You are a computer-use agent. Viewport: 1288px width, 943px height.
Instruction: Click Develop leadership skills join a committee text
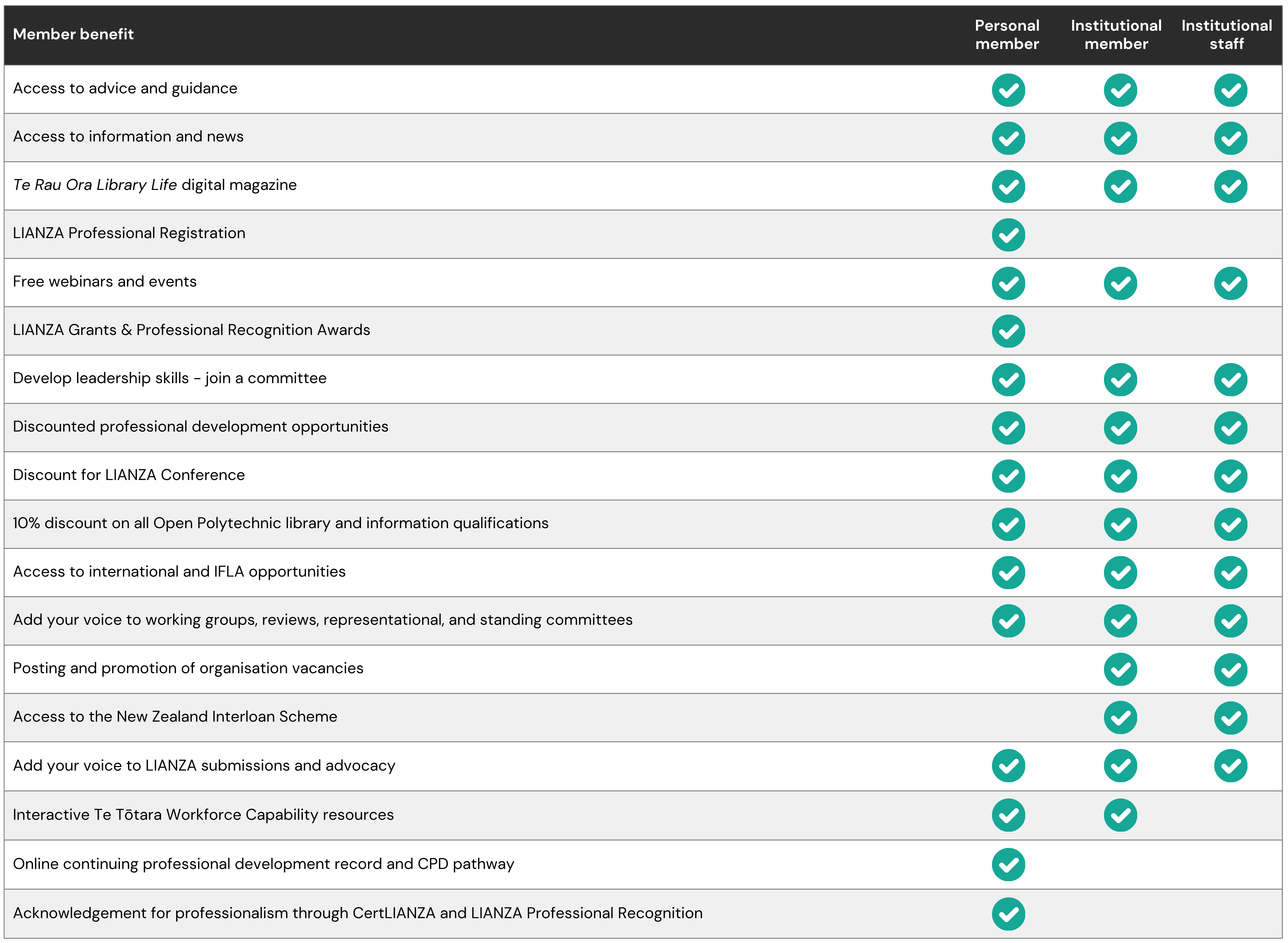coord(169,378)
